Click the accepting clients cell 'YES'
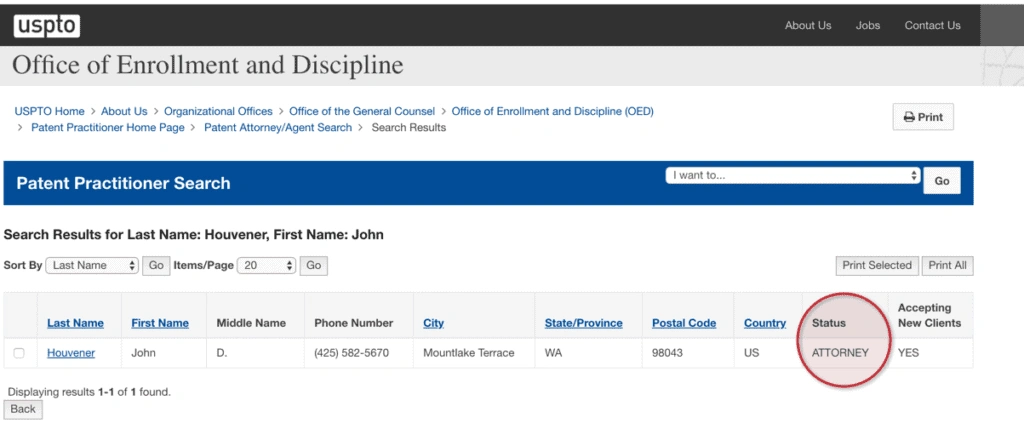 tap(908, 353)
